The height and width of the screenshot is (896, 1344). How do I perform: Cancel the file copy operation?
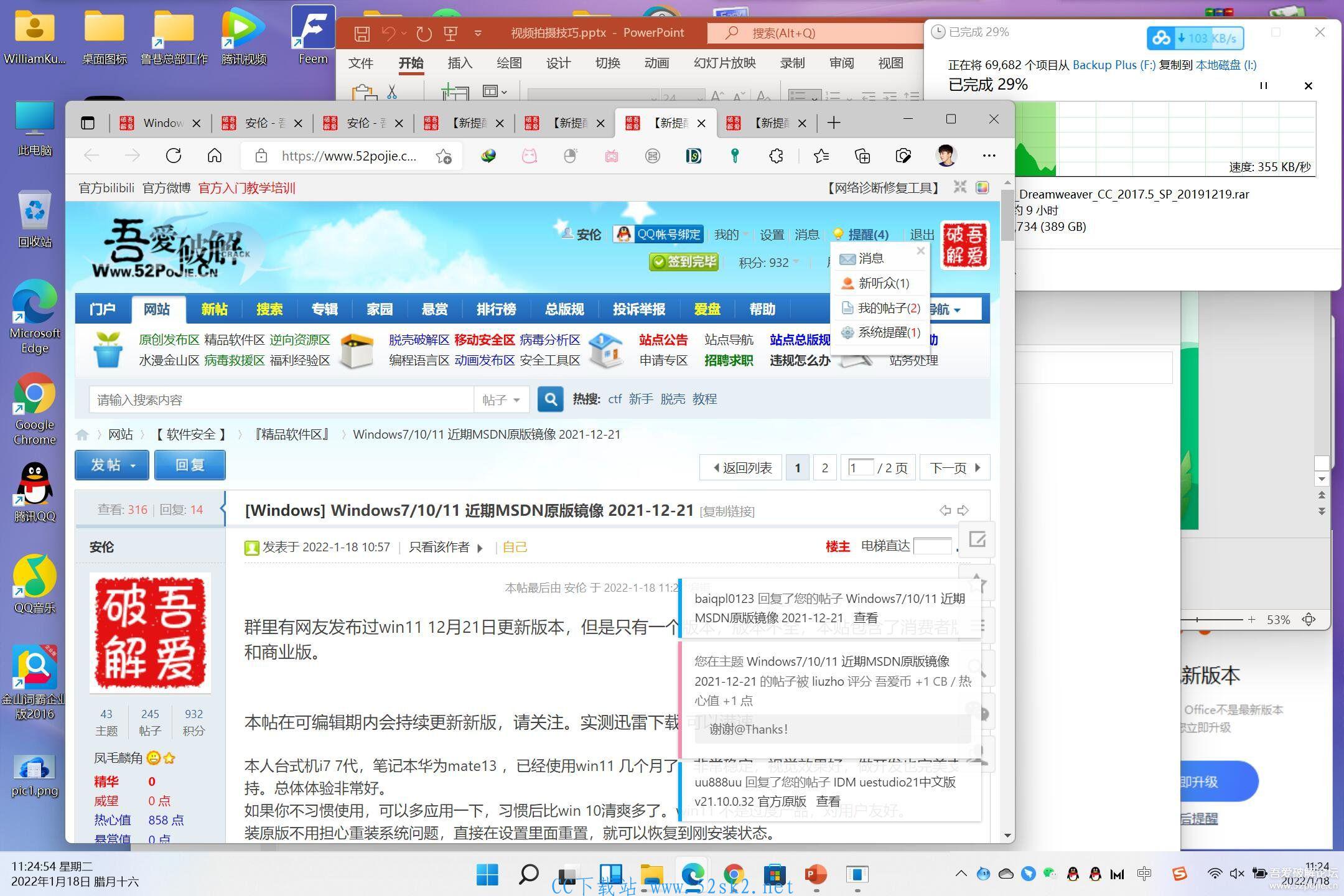1309,86
